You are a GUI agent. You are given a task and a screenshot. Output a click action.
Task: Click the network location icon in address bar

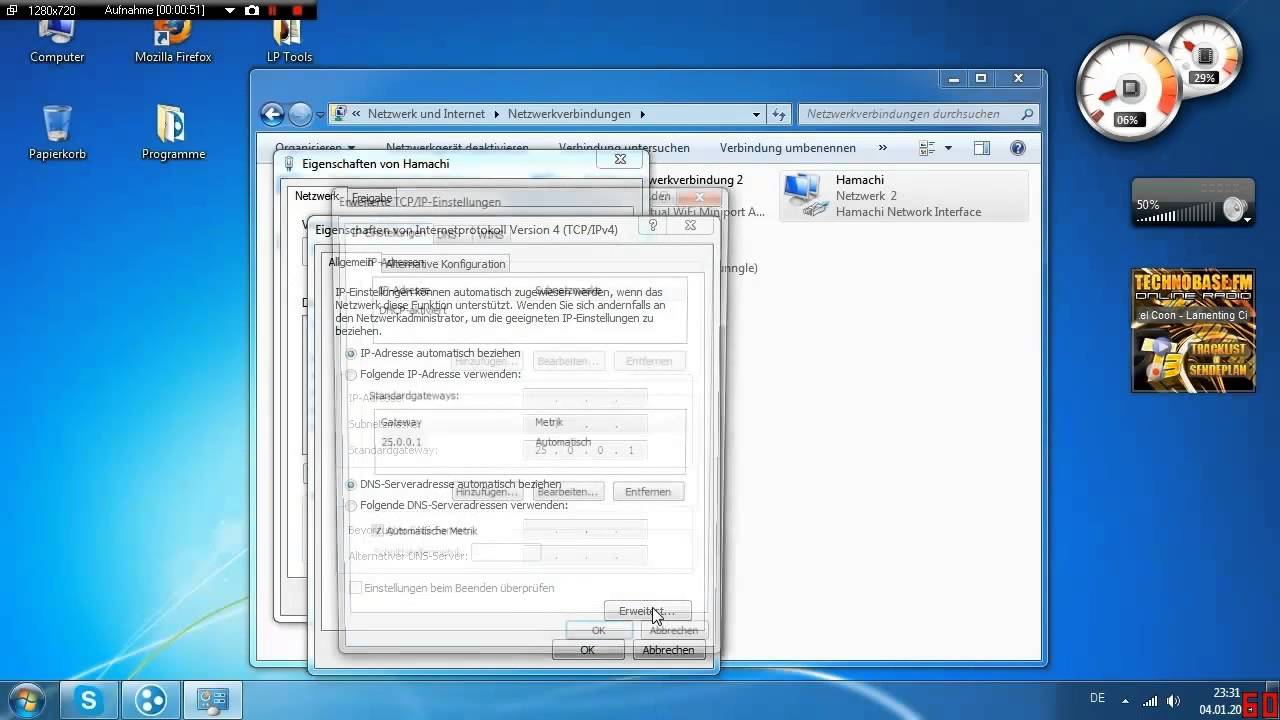340,114
